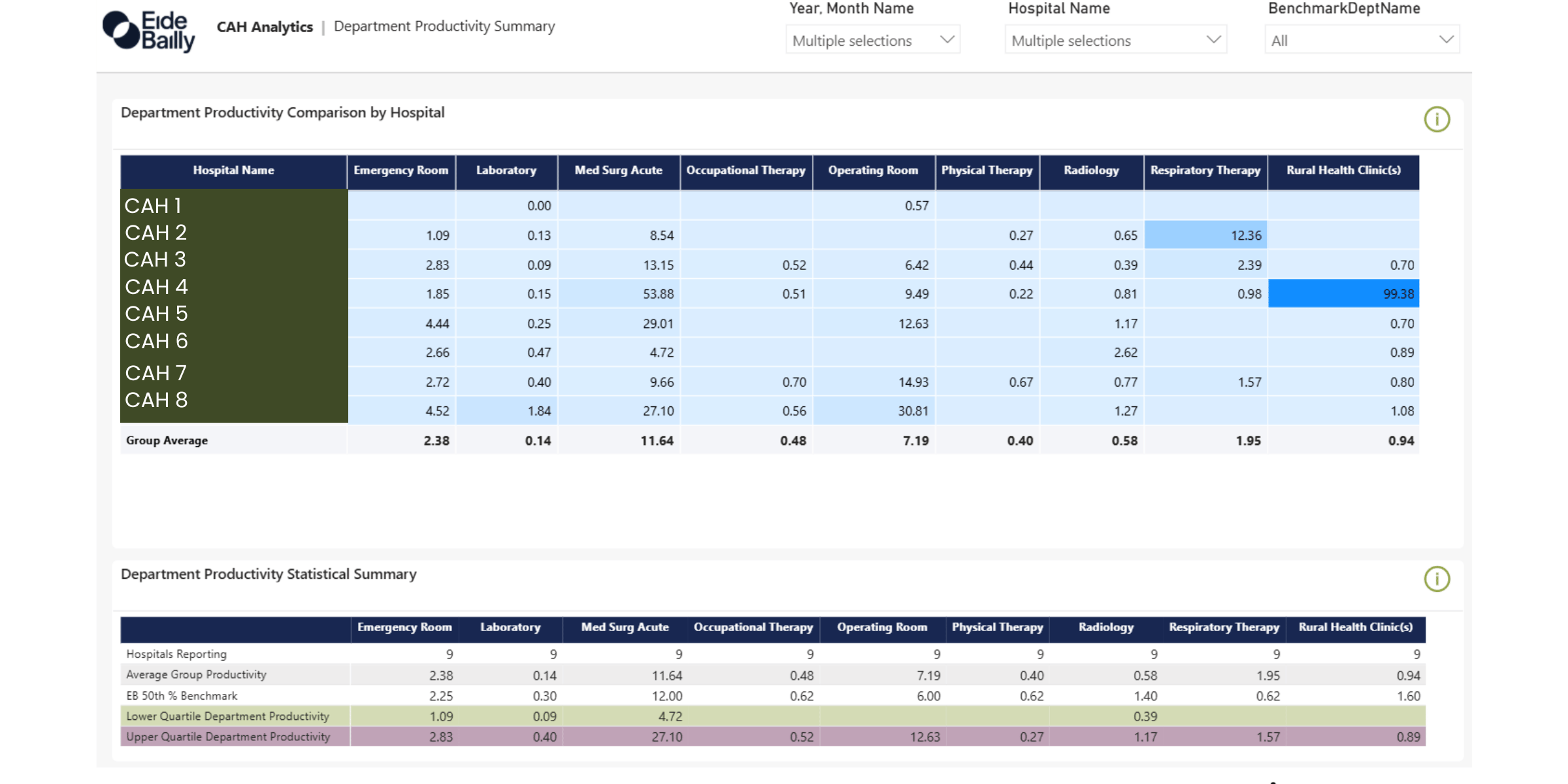Click the highlighted 12.36 Respiratory Therapy cell
The image size is (1568, 784).
click(1205, 235)
